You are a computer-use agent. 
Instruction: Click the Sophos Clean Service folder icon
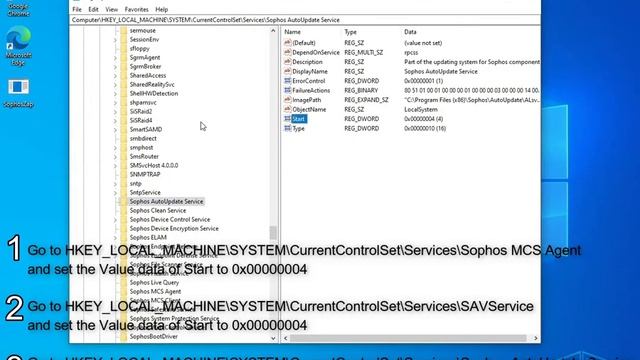pos(123,211)
